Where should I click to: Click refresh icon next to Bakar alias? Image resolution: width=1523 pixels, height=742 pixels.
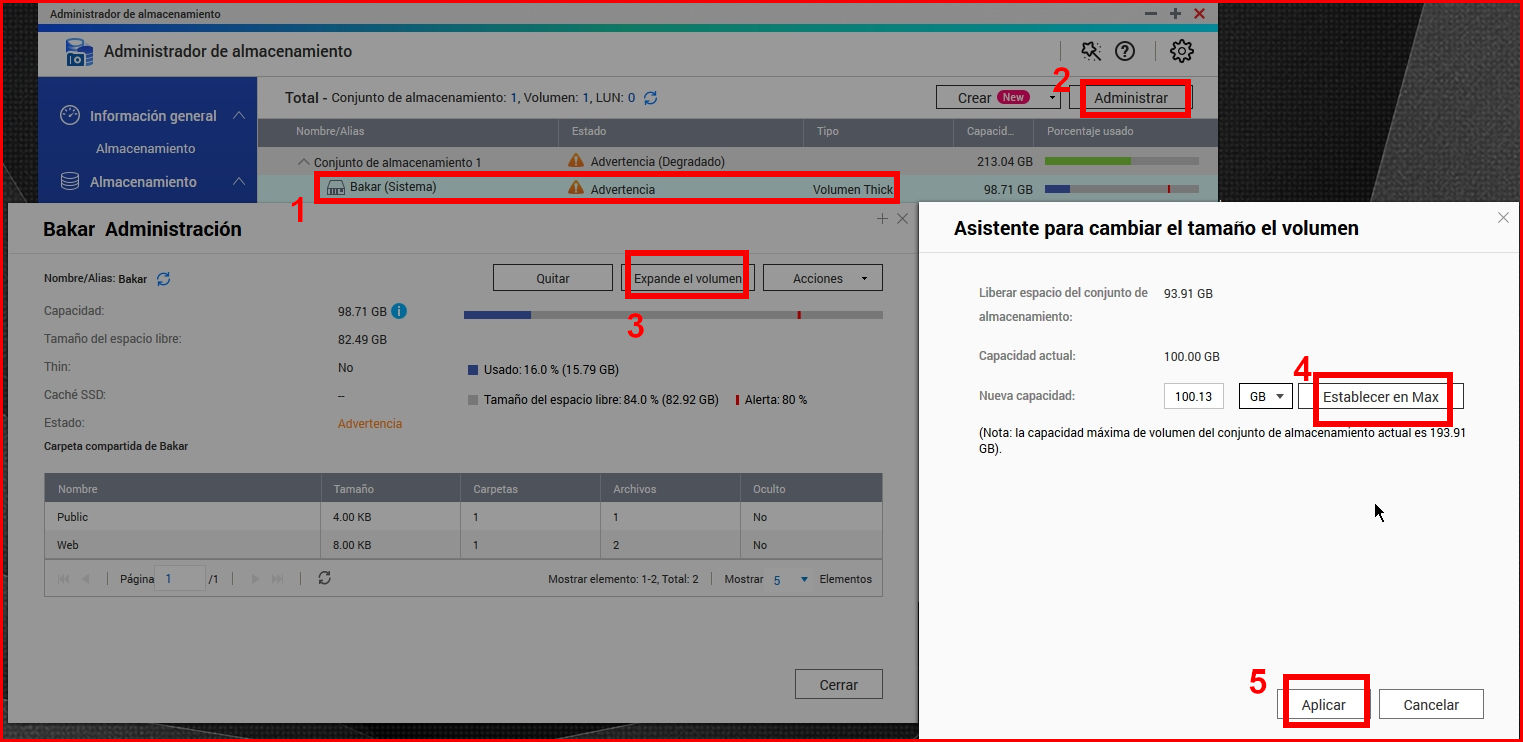(164, 279)
